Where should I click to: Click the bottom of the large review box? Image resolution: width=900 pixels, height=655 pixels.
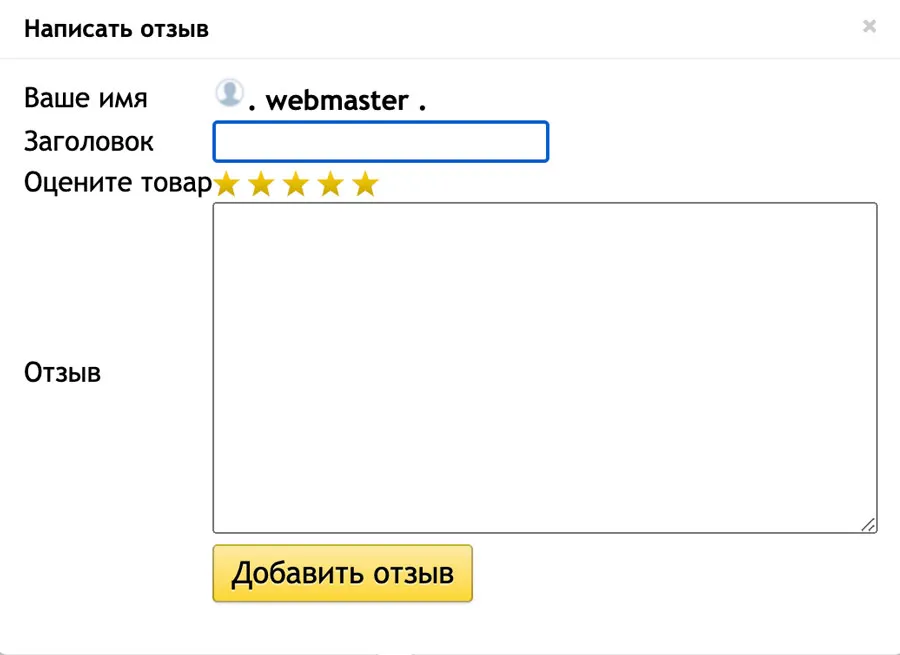545,515
